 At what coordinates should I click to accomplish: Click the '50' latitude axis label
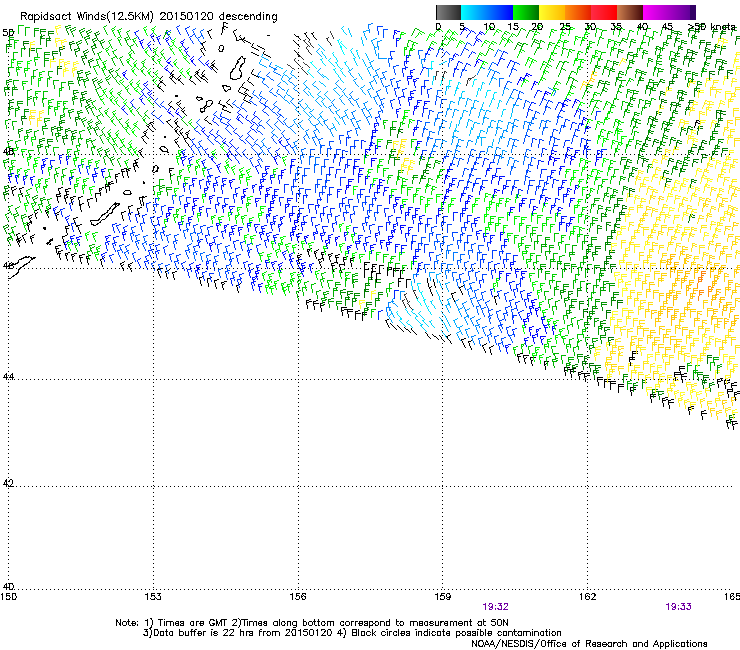[x=8, y=33]
